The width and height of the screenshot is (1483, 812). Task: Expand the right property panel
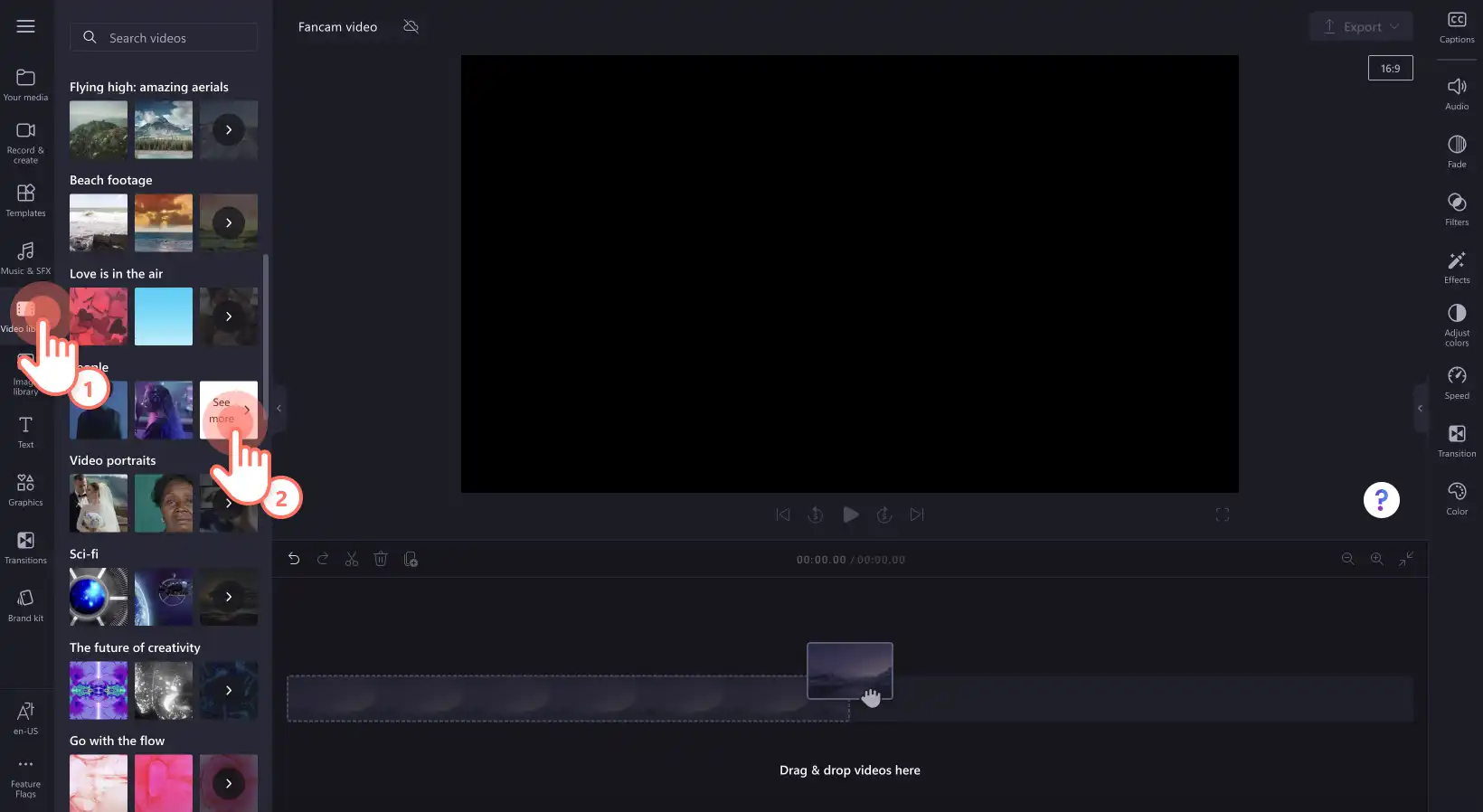tap(1420, 409)
